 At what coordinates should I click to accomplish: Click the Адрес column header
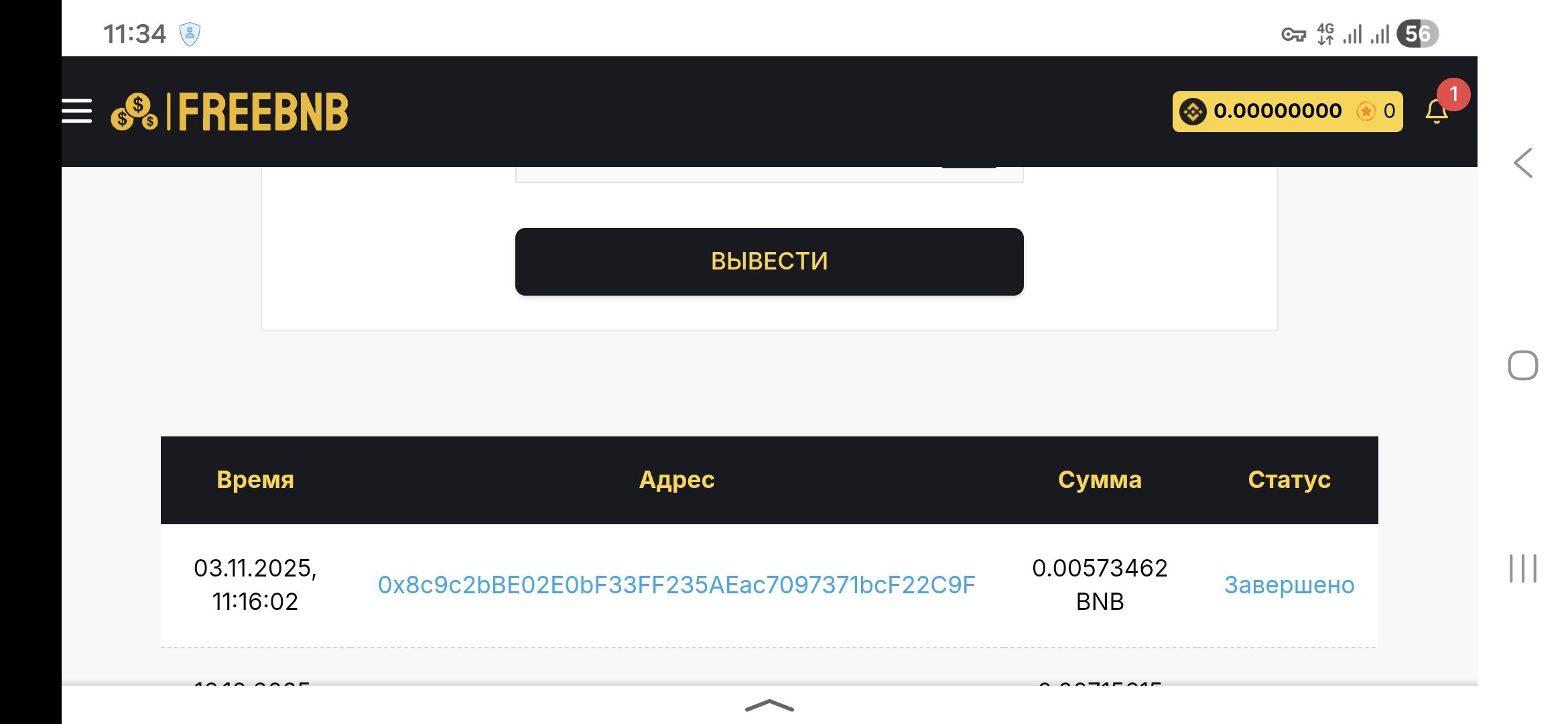676,480
